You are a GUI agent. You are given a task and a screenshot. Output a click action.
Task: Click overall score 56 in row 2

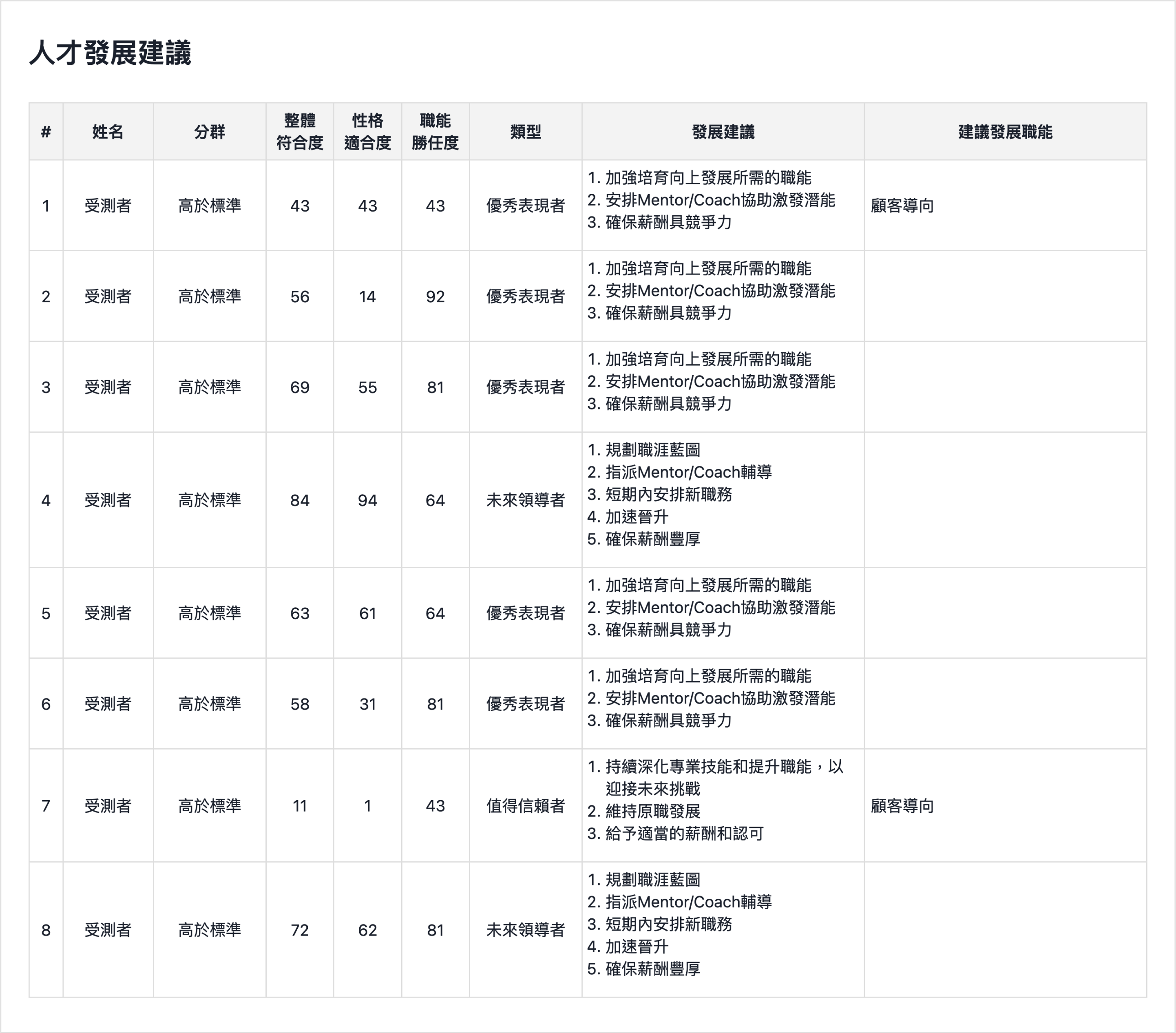pyautogui.click(x=300, y=296)
